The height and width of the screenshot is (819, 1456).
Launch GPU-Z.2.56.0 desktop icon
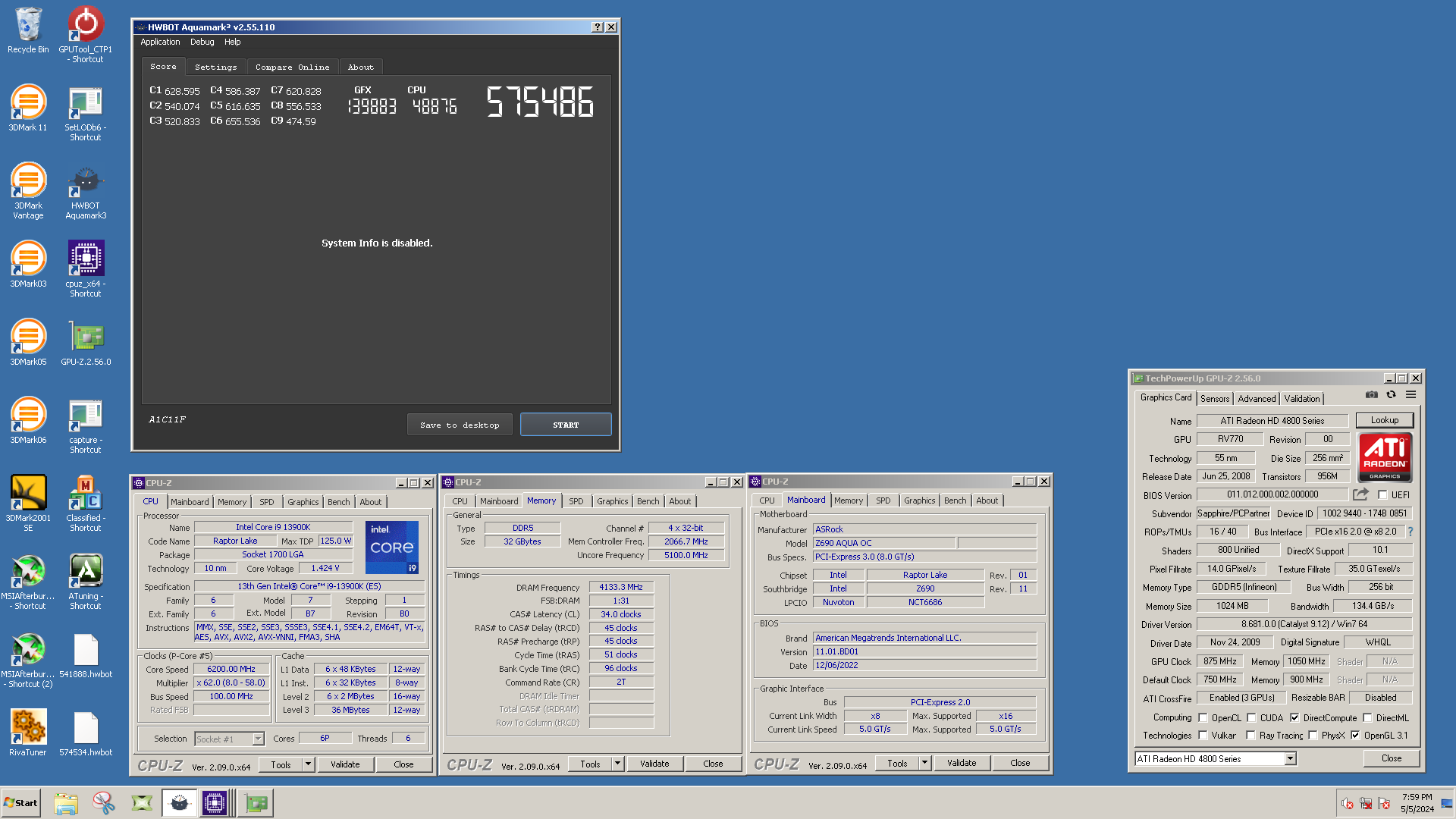pyautogui.click(x=86, y=343)
